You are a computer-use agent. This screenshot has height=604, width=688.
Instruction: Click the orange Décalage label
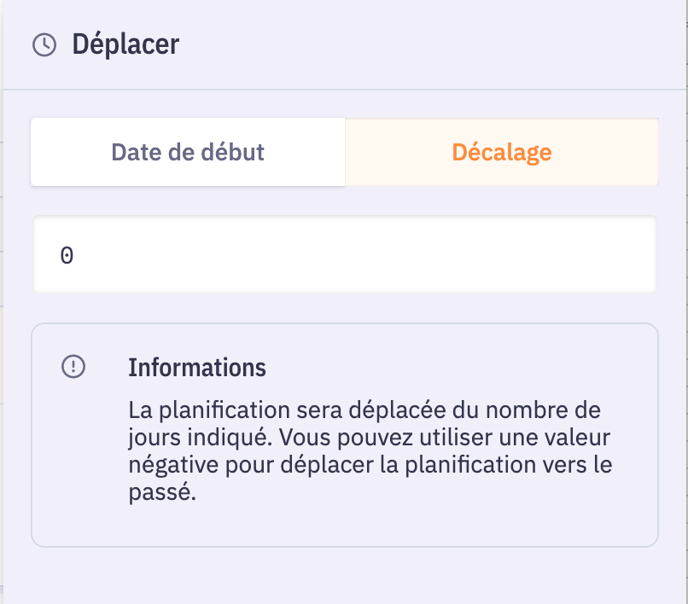(501, 153)
